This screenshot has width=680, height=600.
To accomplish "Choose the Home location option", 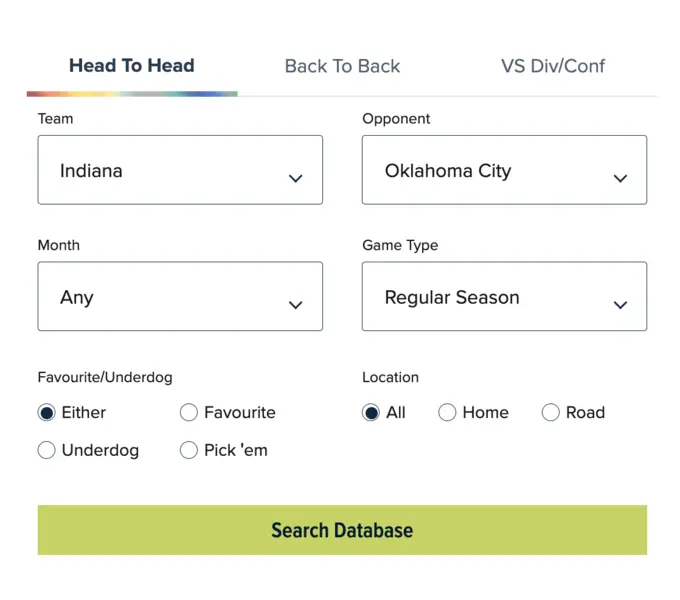I will click(x=447, y=413).
